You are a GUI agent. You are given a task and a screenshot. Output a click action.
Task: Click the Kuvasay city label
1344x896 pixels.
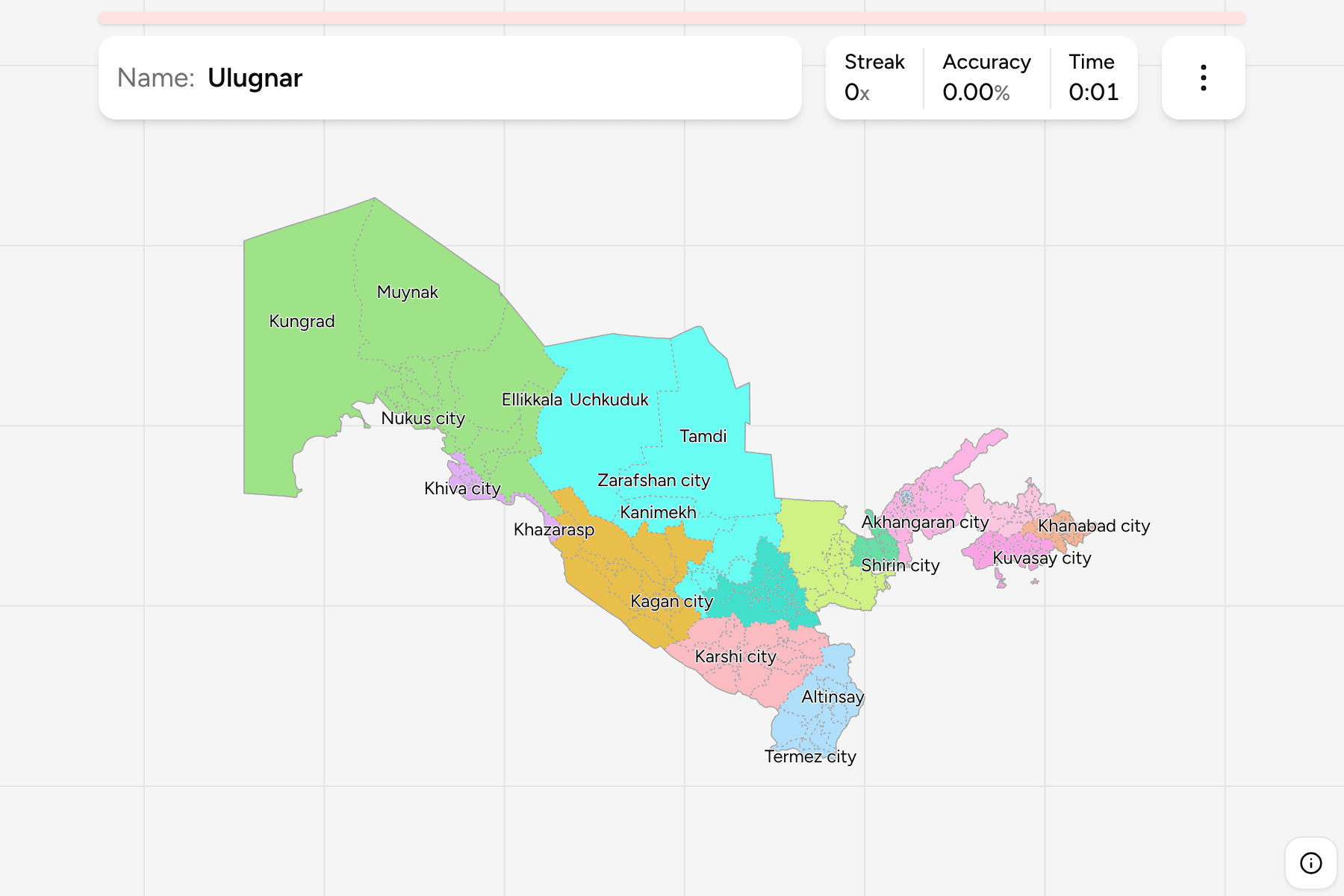pos(1042,558)
